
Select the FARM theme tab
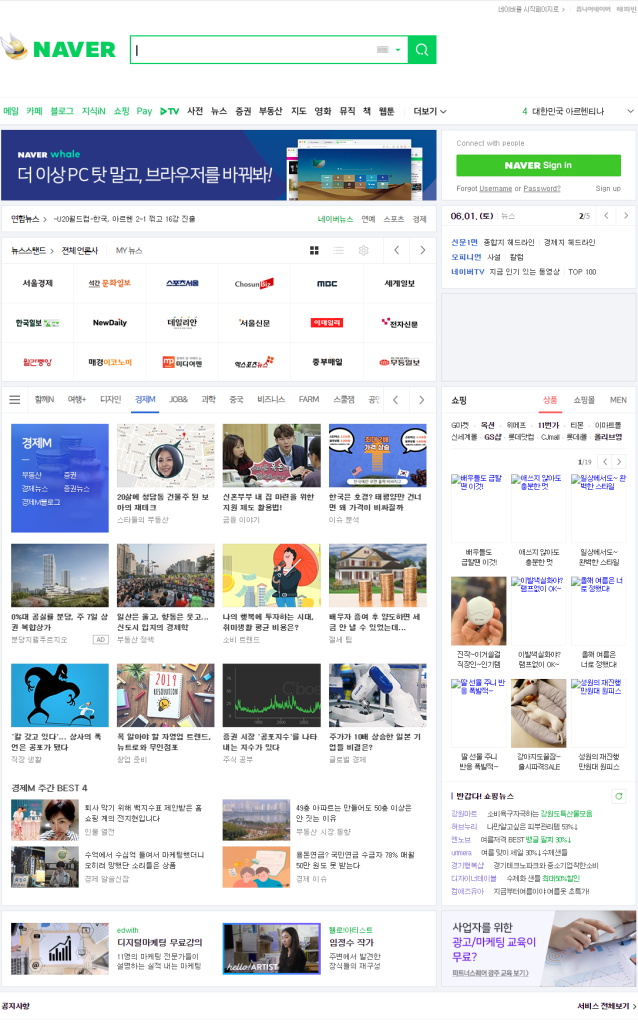(309, 400)
